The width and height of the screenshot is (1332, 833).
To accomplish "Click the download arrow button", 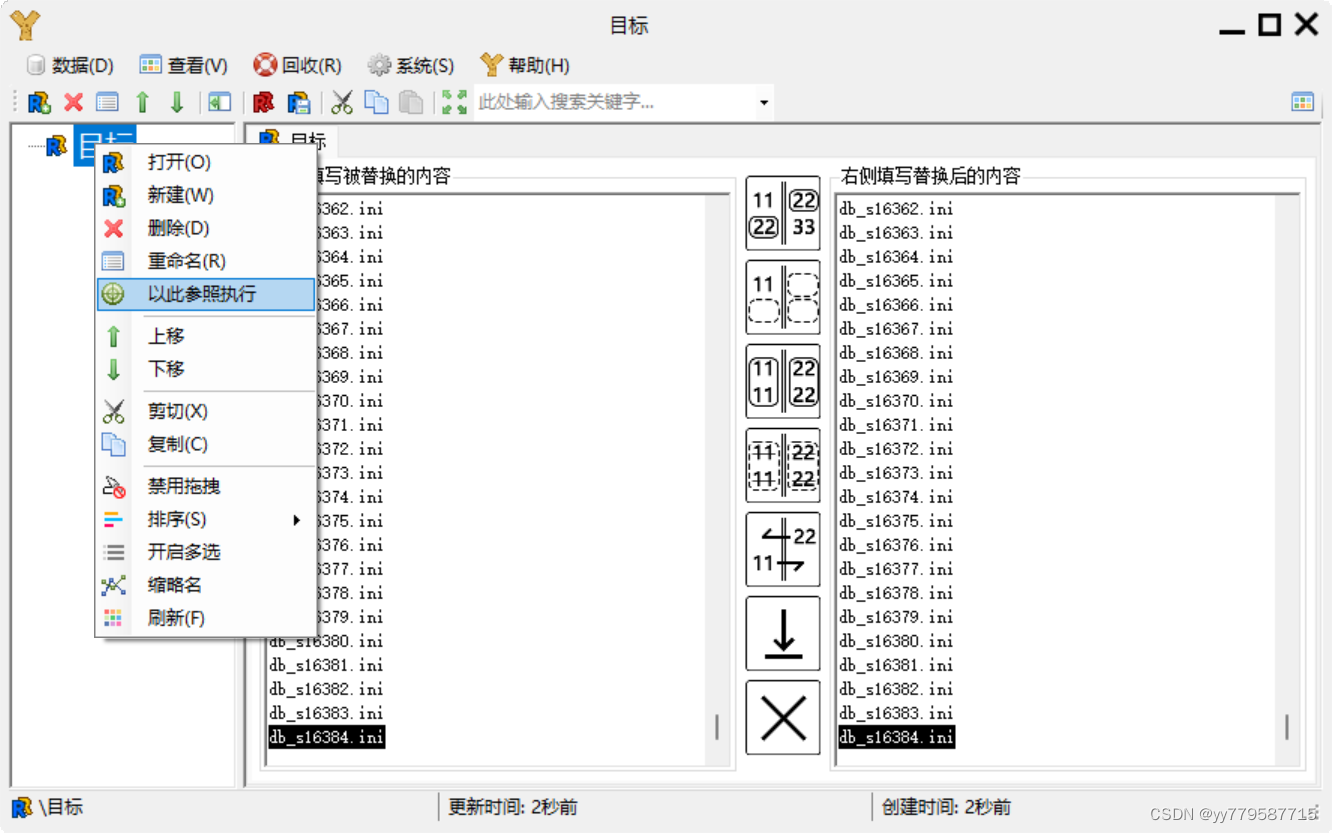I will tap(783, 633).
